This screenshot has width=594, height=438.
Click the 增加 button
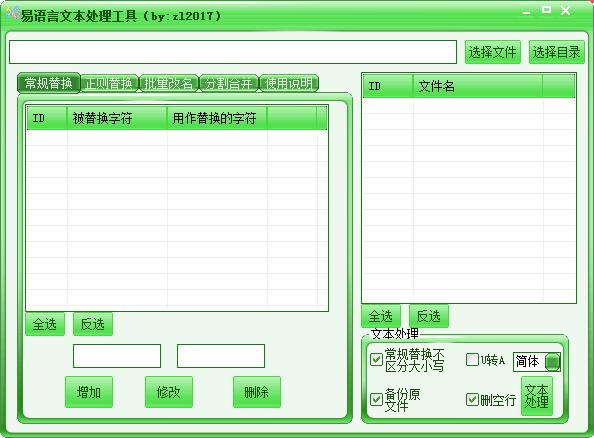pos(89,392)
